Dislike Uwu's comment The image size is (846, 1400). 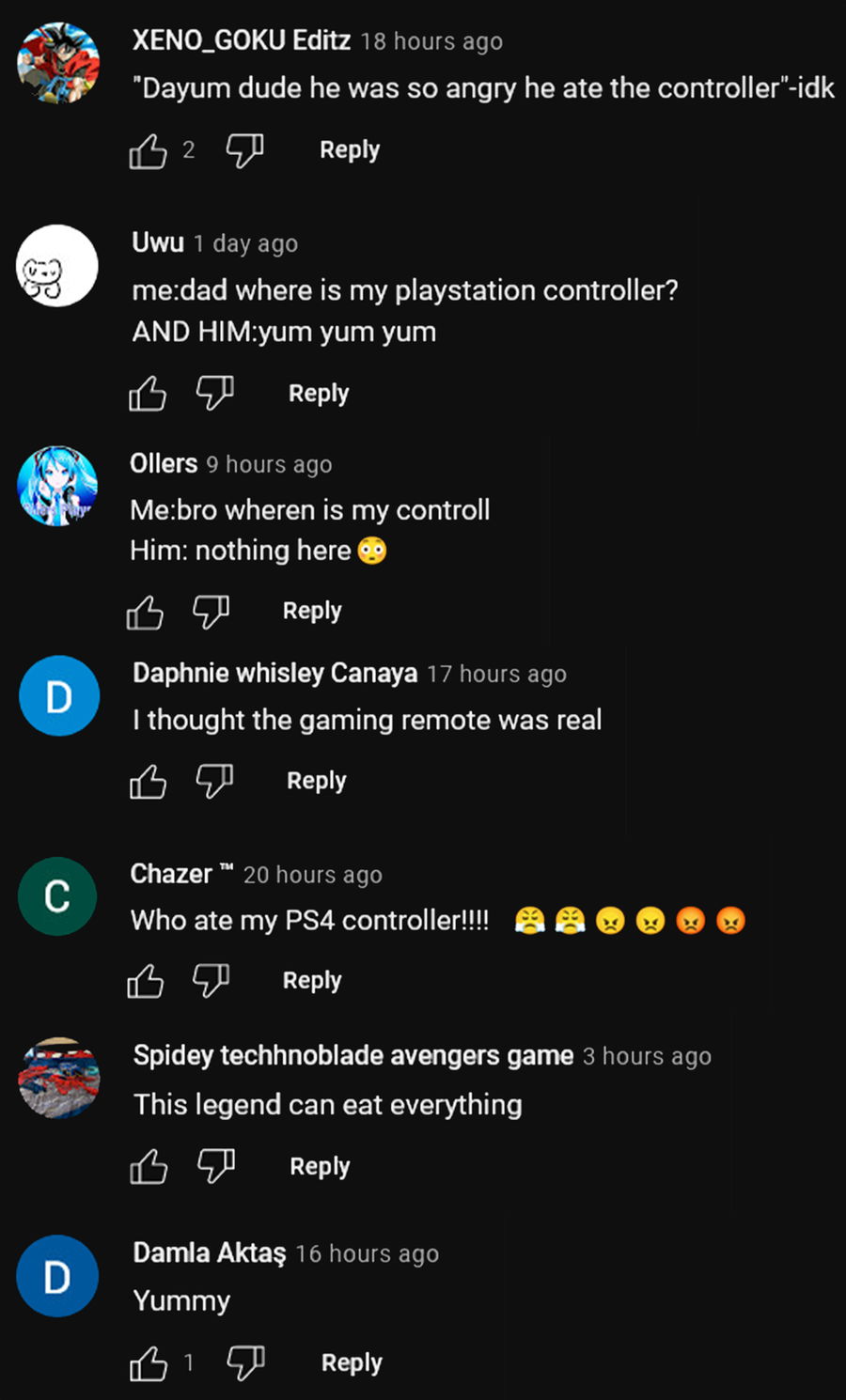click(x=214, y=394)
